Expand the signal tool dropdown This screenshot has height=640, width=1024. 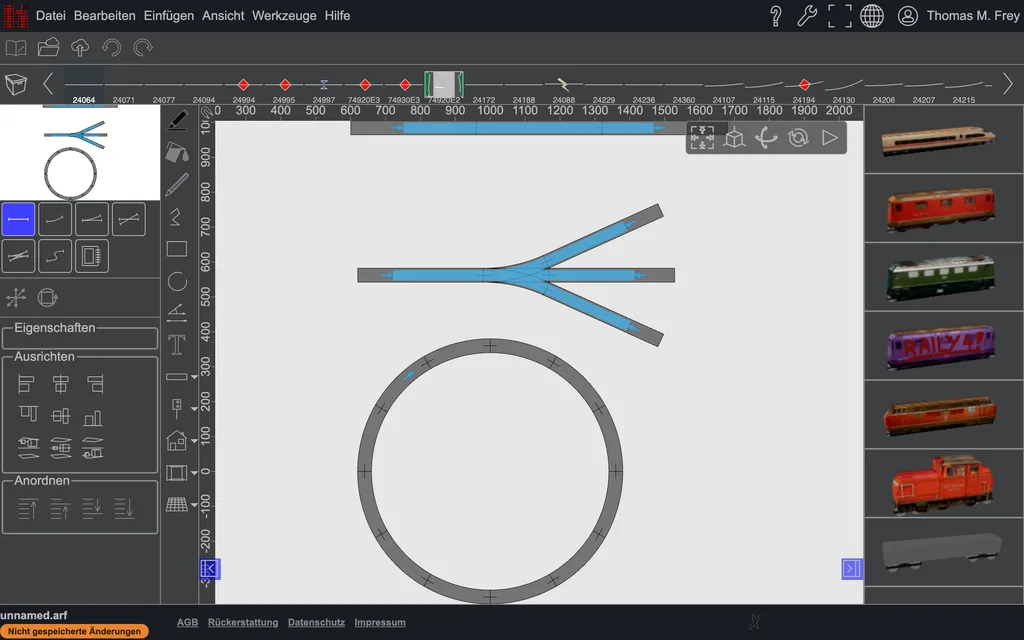[x=194, y=409]
